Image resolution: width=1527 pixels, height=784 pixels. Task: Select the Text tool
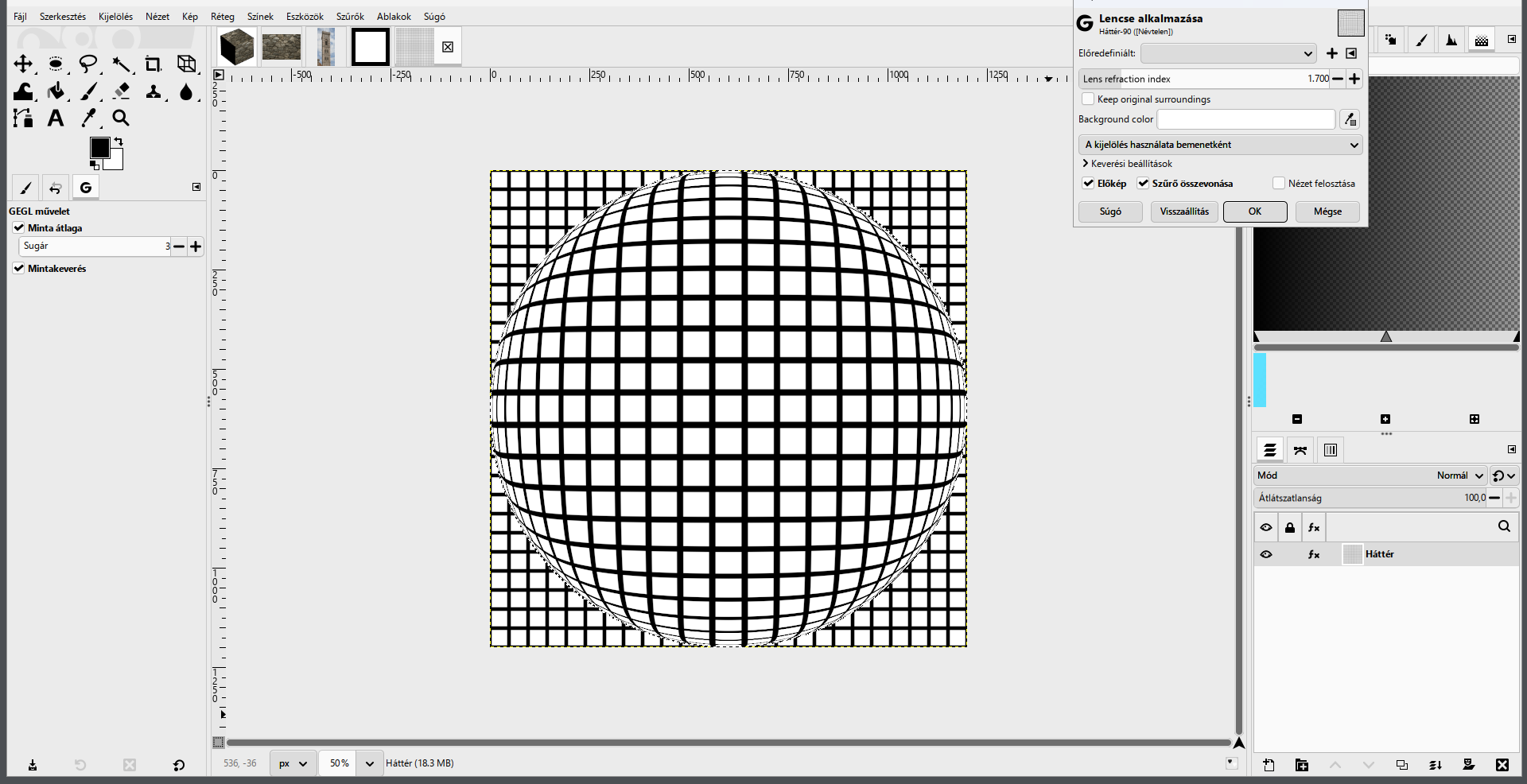[x=56, y=118]
